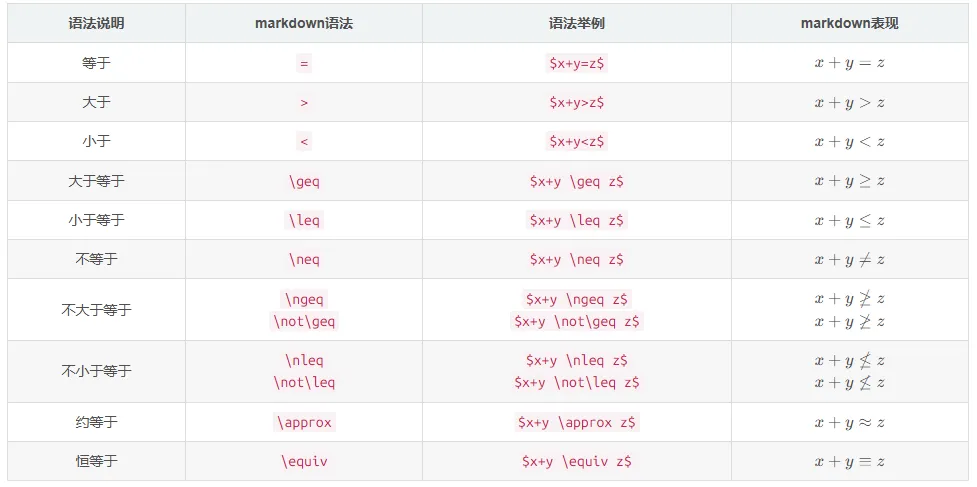Click the $x+y=z$ example code

(x=576, y=63)
